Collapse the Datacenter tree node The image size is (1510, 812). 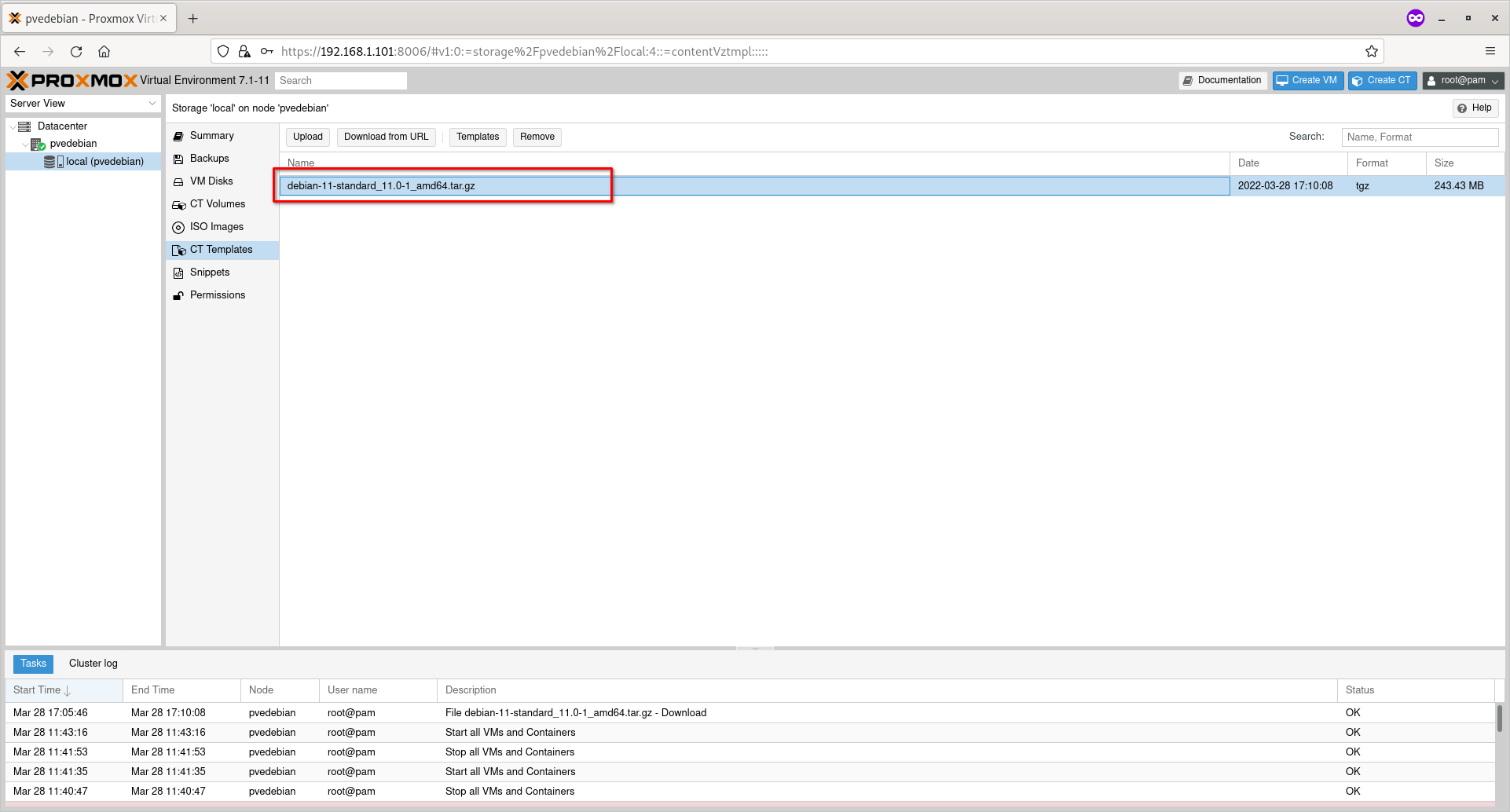(12, 126)
